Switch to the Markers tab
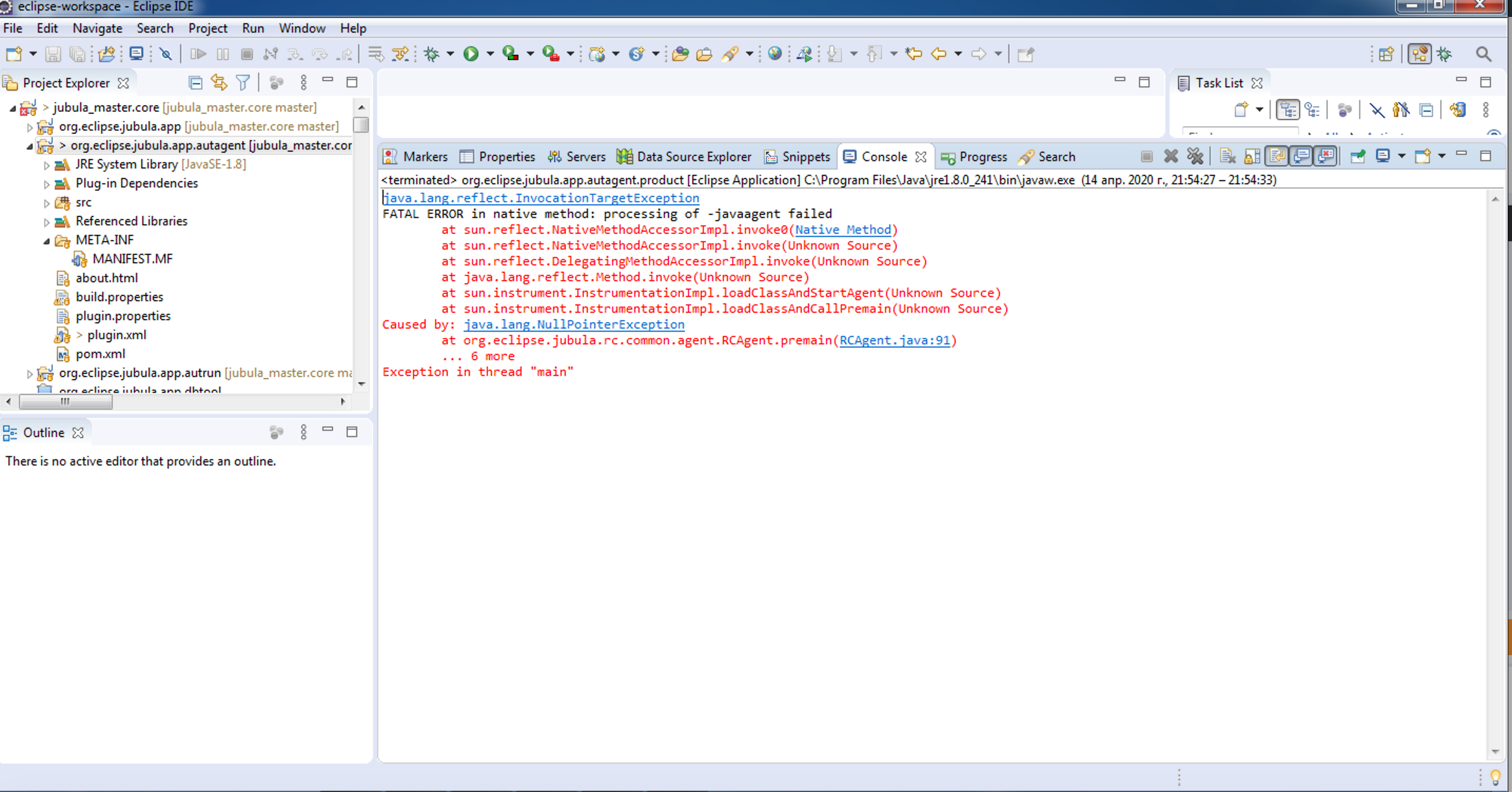This screenshot has width=1512, height=792. pyautogui.click(x=415, y=156)
